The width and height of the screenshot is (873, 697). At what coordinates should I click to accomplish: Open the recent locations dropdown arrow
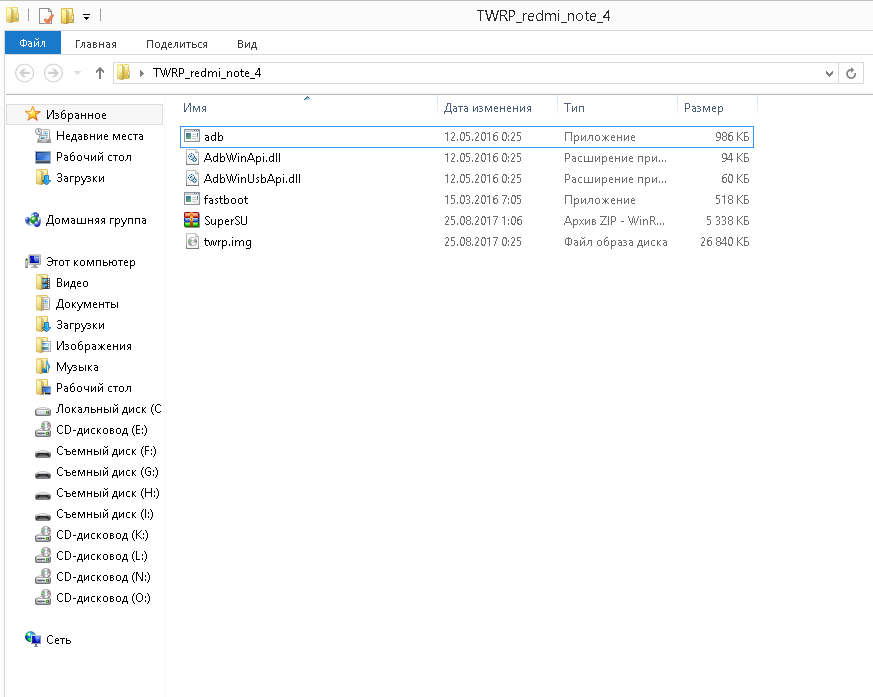pyautogui.click(x=78, y=73)
